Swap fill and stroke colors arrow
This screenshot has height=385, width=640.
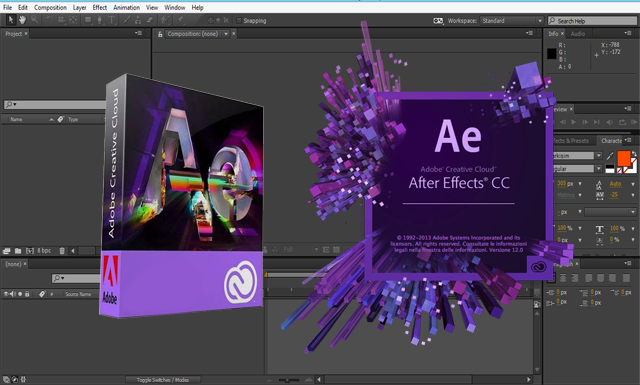click(x=634, y=154)
